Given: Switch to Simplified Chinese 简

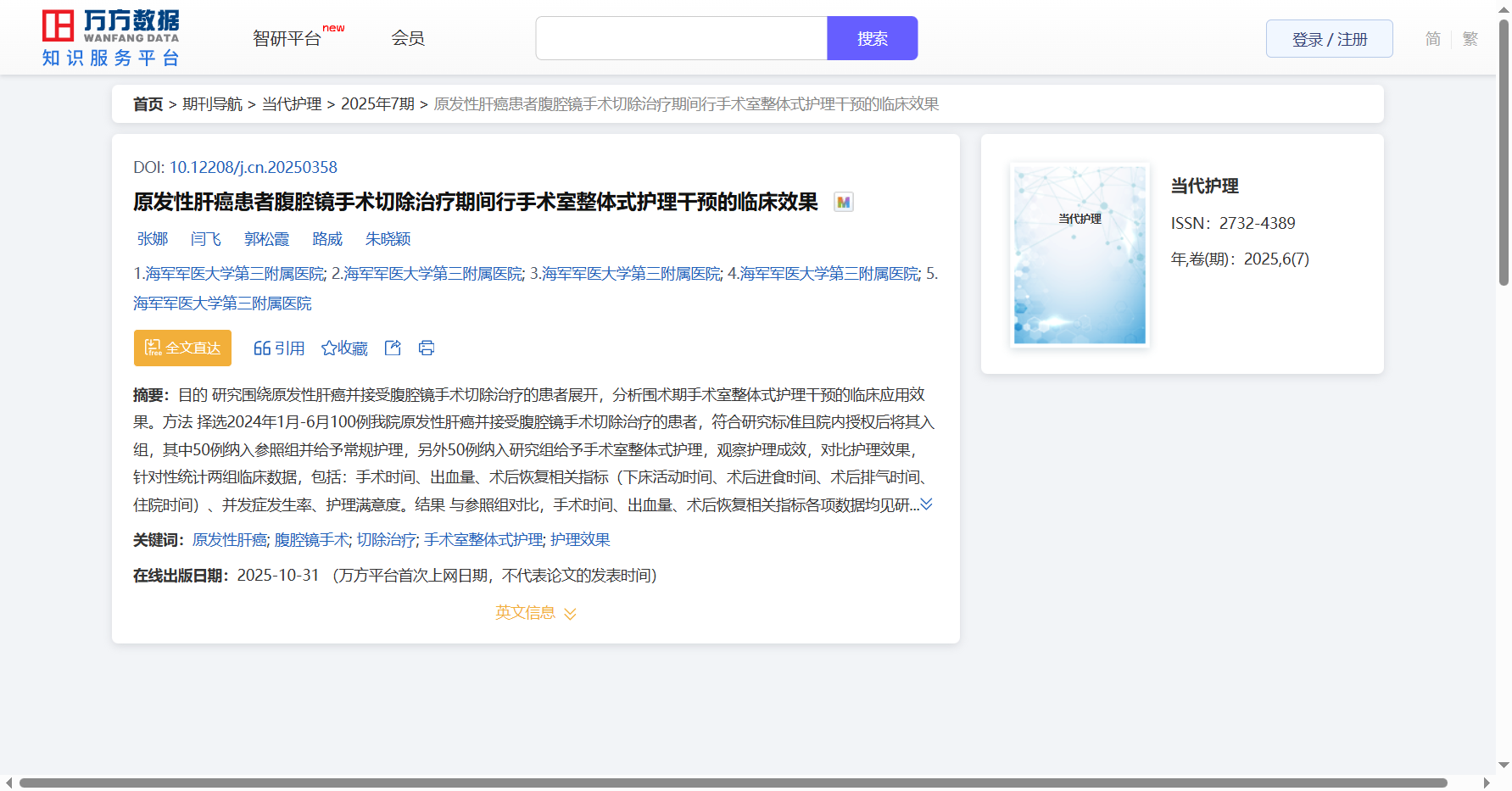Looking at the screenshot, I should [1432, 39].
